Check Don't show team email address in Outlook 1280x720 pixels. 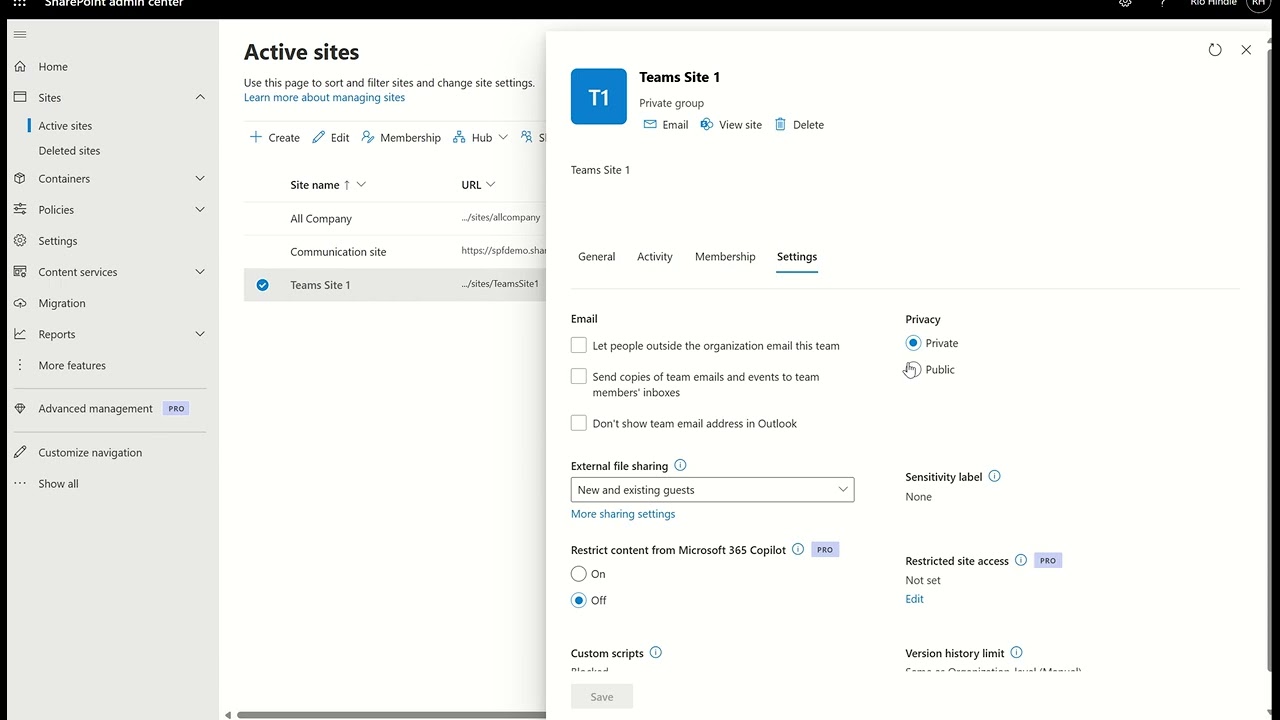(x=579, y=423)
